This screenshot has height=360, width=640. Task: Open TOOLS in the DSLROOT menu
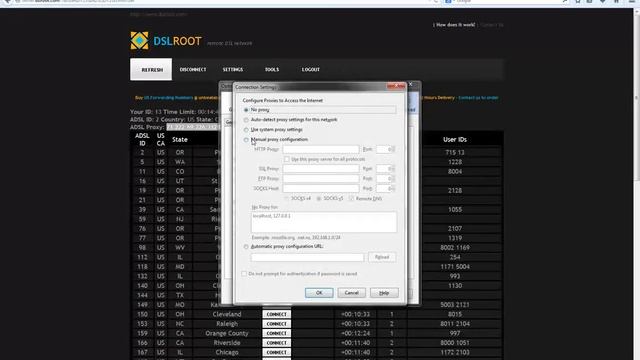point(272,70)
